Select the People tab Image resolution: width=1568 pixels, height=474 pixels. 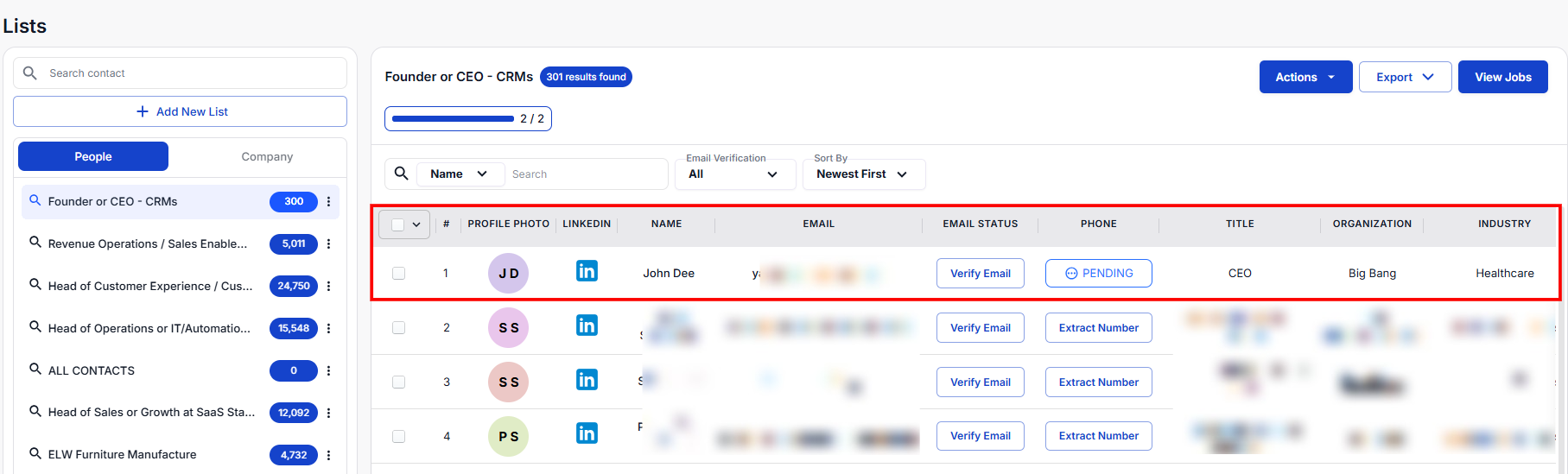[93, 156]
